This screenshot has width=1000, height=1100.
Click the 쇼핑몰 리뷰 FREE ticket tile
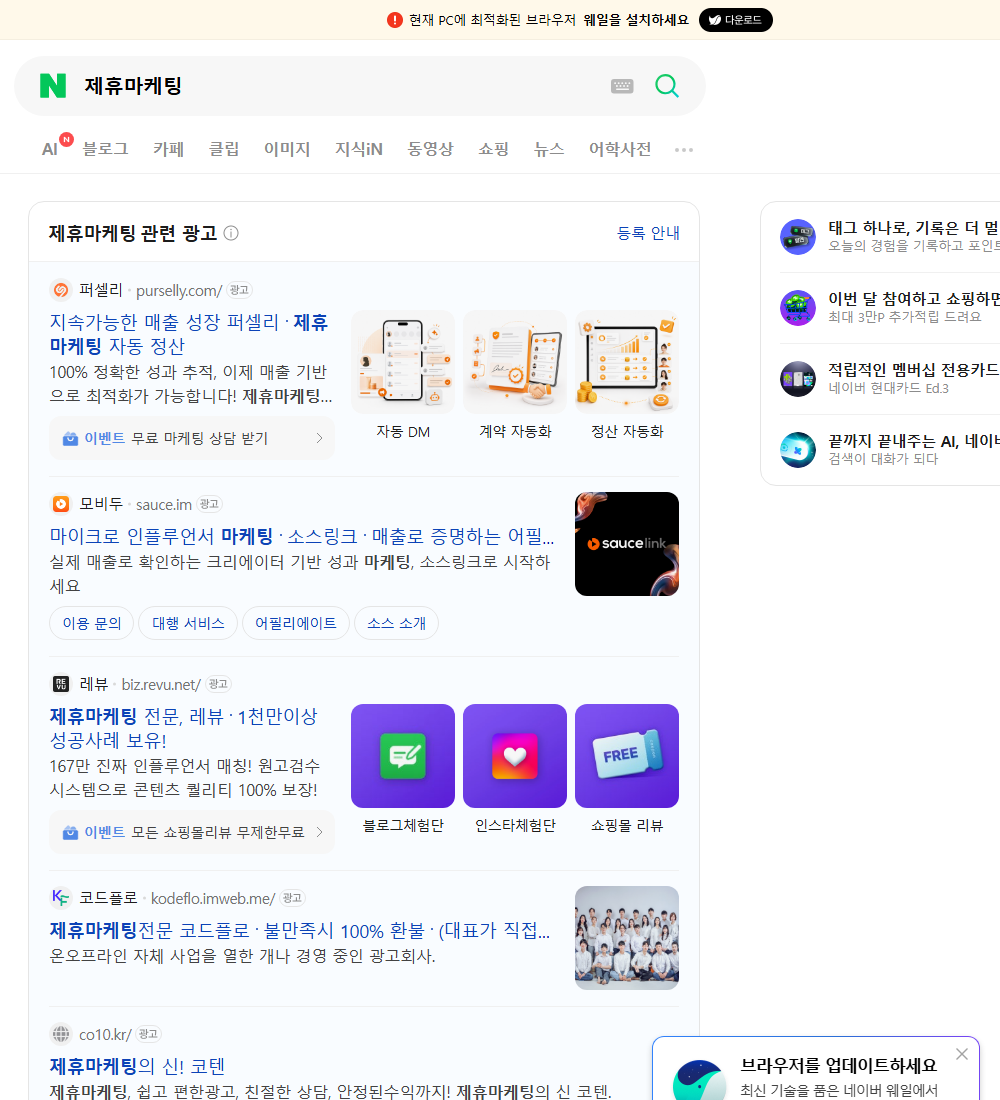(x=627, y=756)
